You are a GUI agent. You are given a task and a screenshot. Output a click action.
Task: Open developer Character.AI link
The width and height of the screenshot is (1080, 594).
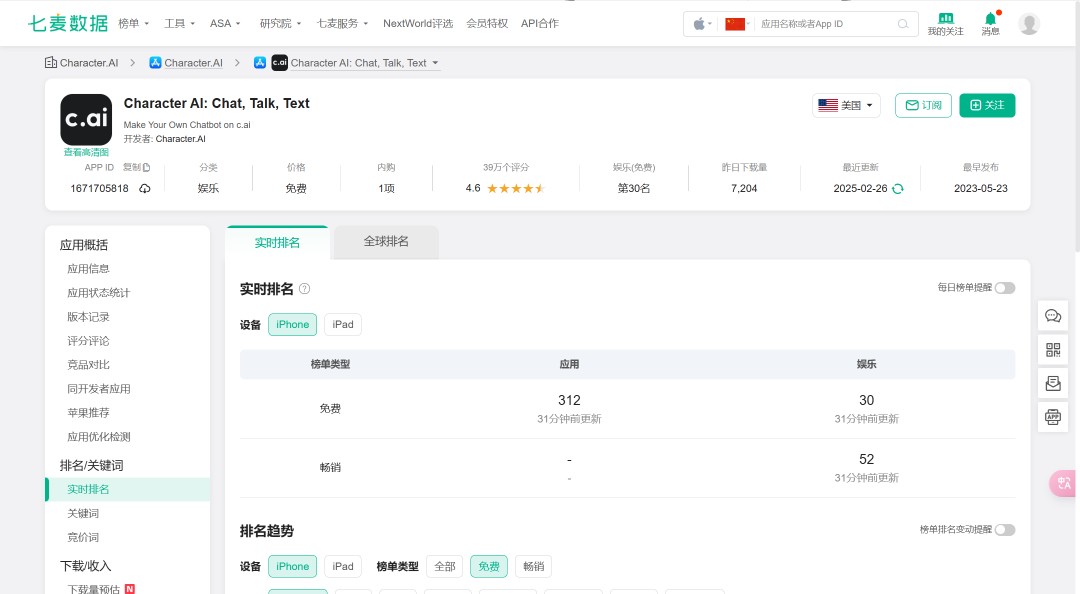point(180,139)
